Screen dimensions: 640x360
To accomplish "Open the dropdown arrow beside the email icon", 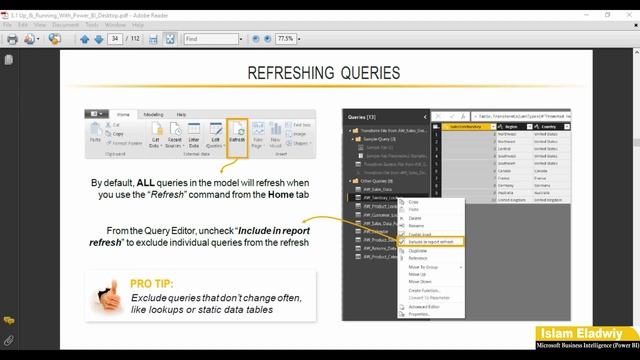I will (x=38, y=39).
